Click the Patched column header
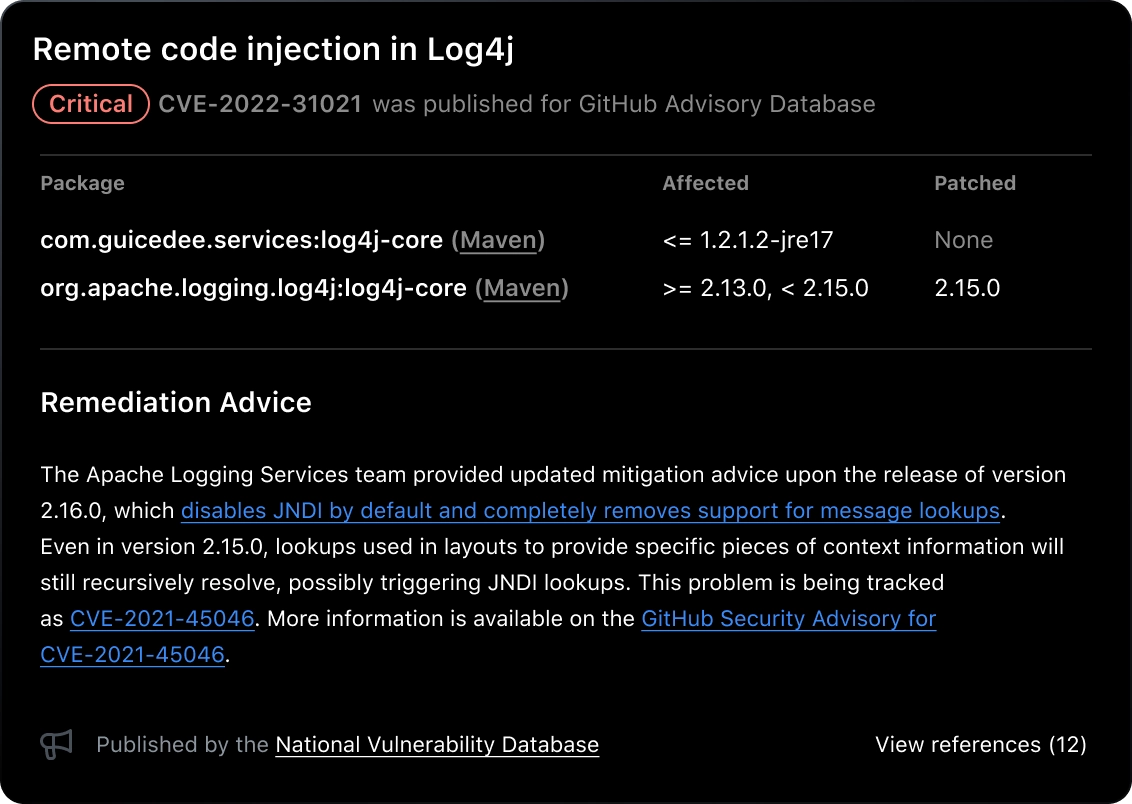 click(x=975, y=183)
